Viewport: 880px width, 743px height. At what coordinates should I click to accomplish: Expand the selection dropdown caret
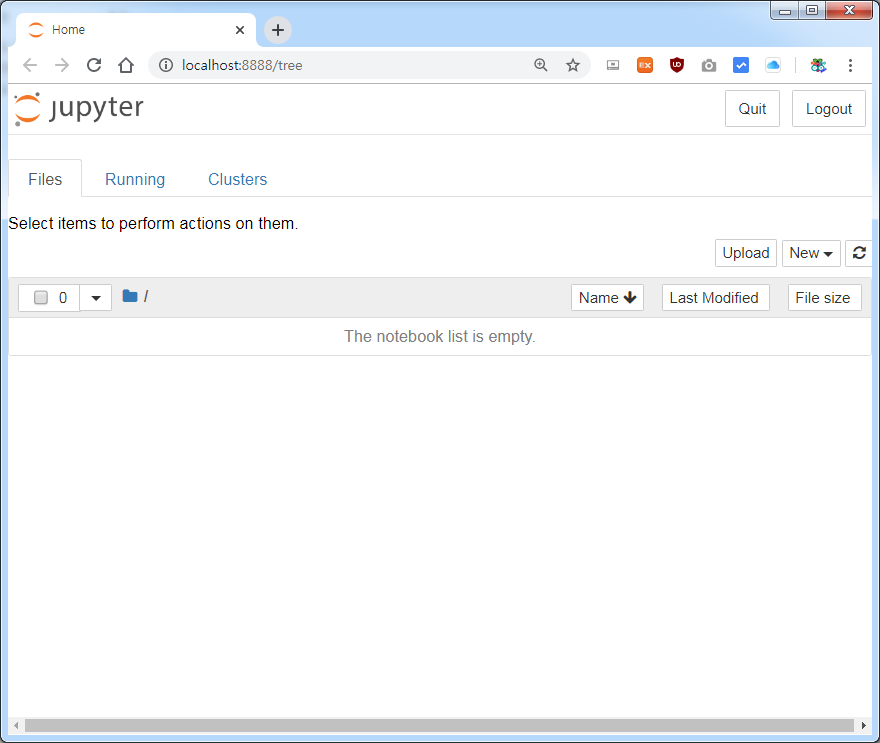[x=96, y=297]
